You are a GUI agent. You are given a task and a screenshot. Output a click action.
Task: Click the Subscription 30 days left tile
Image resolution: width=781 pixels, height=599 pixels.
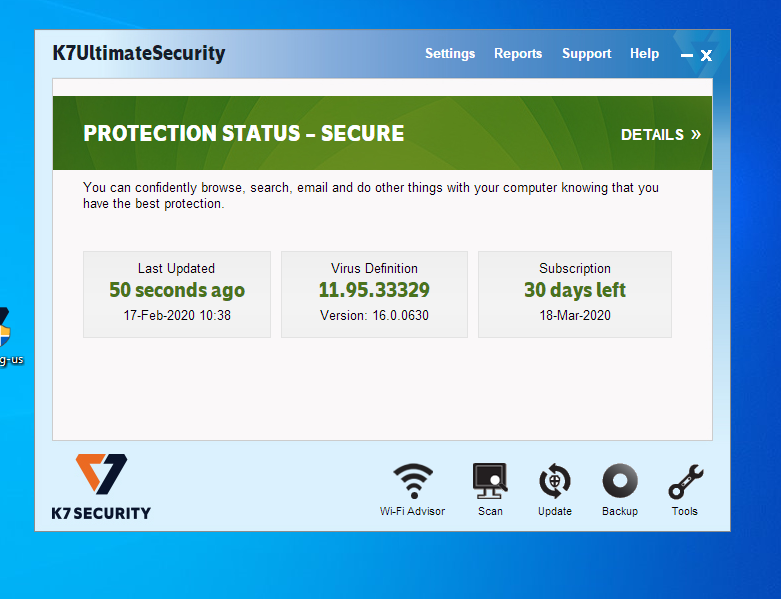pos(575,294)
